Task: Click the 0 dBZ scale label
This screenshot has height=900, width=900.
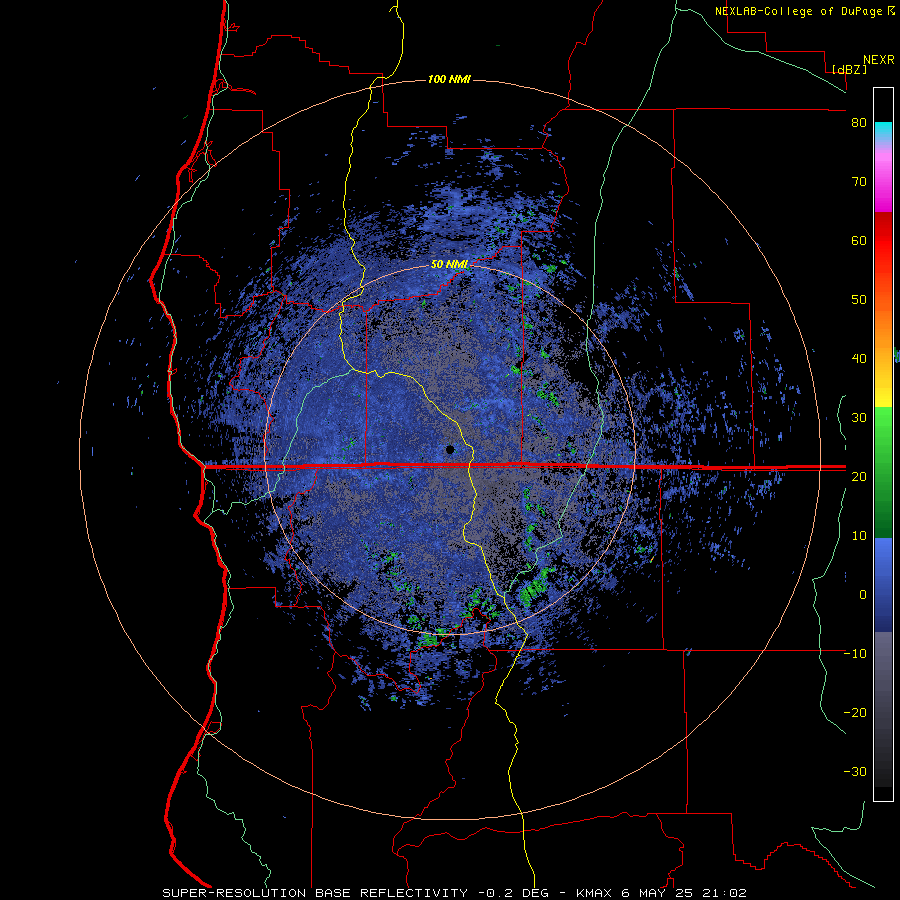Action: [x=863, y=595]
